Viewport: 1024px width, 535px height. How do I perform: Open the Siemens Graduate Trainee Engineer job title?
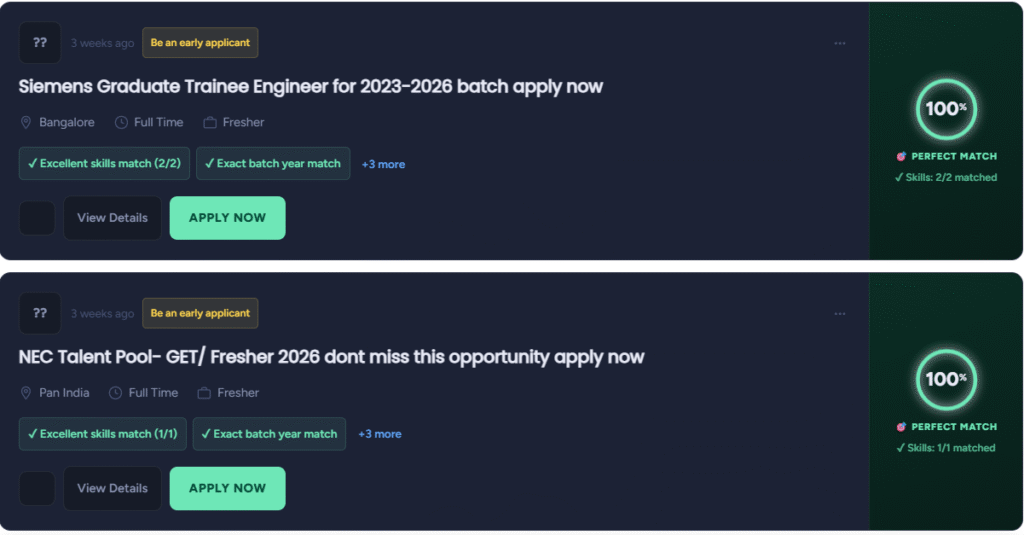click(x=311, y=86)
